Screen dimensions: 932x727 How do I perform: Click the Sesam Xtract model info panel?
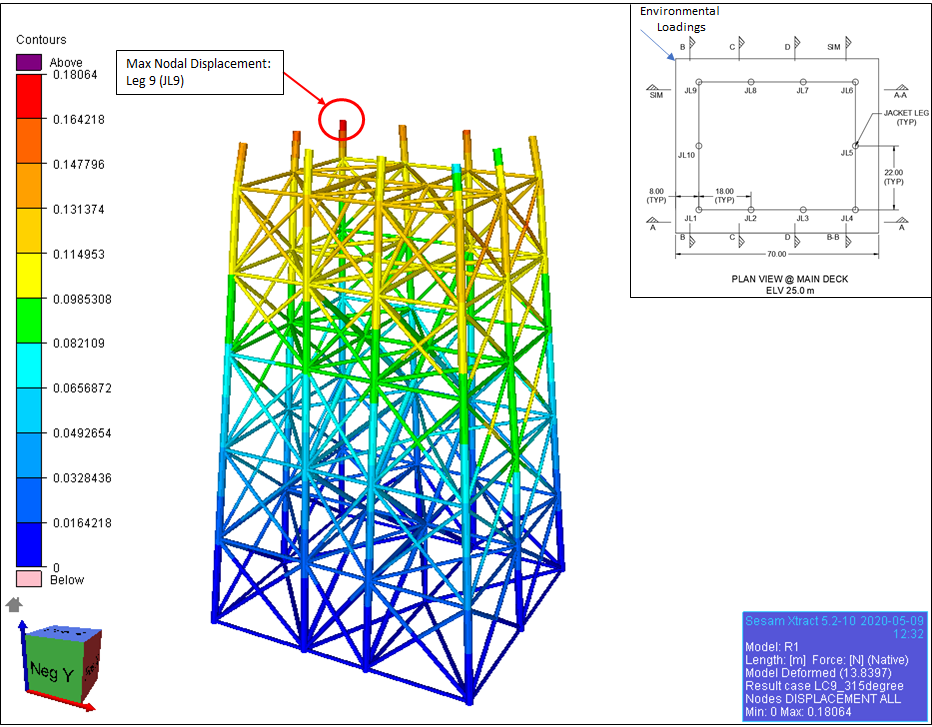pyautogui.click(x=835, y=663)
